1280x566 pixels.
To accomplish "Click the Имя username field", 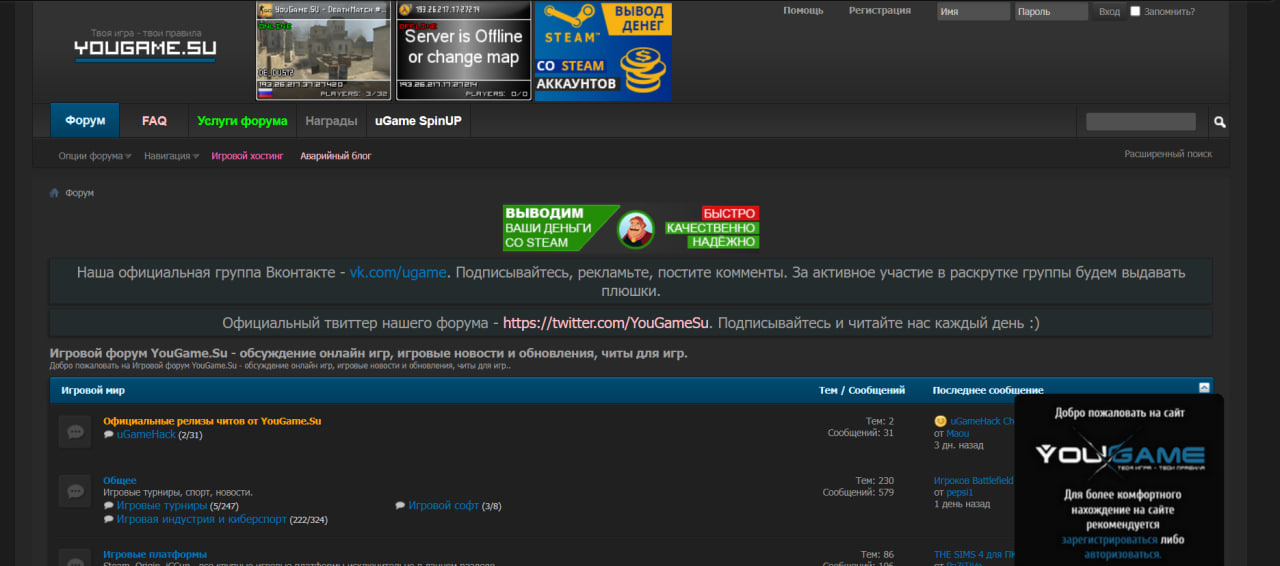I will tap(973, 12).
